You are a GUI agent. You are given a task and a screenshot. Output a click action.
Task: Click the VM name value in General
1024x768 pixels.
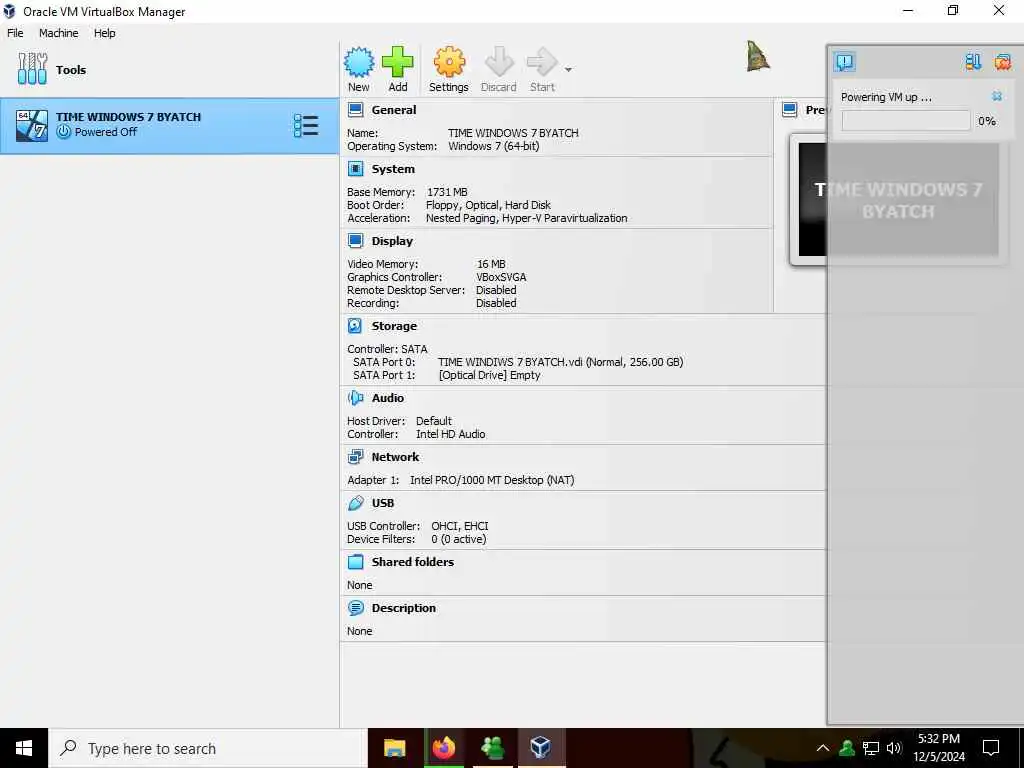[x=513, y=133]
